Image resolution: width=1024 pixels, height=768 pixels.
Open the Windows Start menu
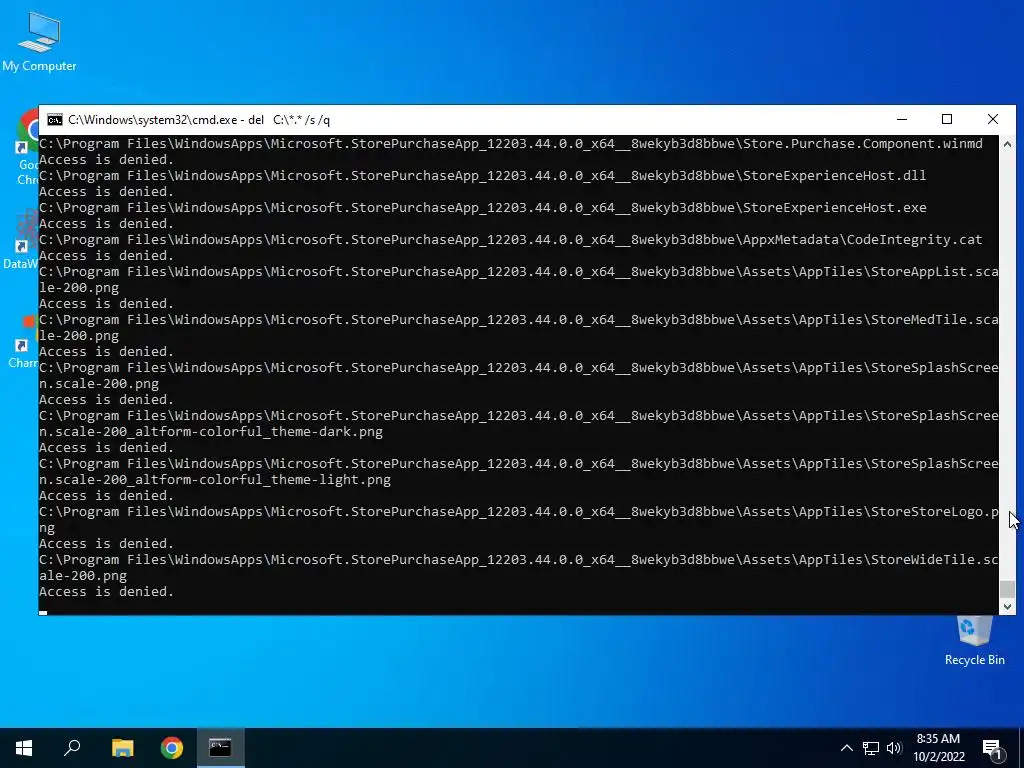[24, 748]
